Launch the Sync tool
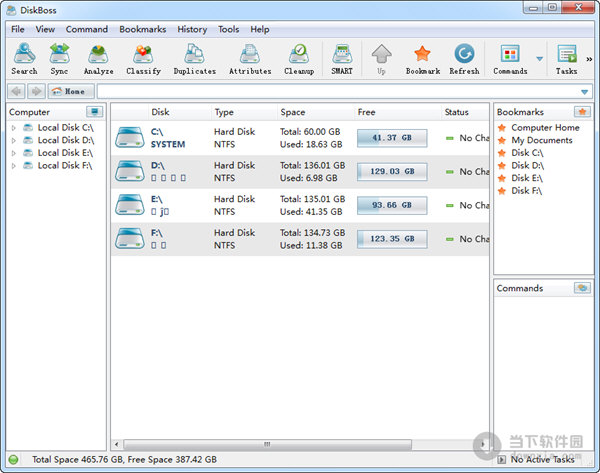600x473 pixels. (x=59, y=59)
